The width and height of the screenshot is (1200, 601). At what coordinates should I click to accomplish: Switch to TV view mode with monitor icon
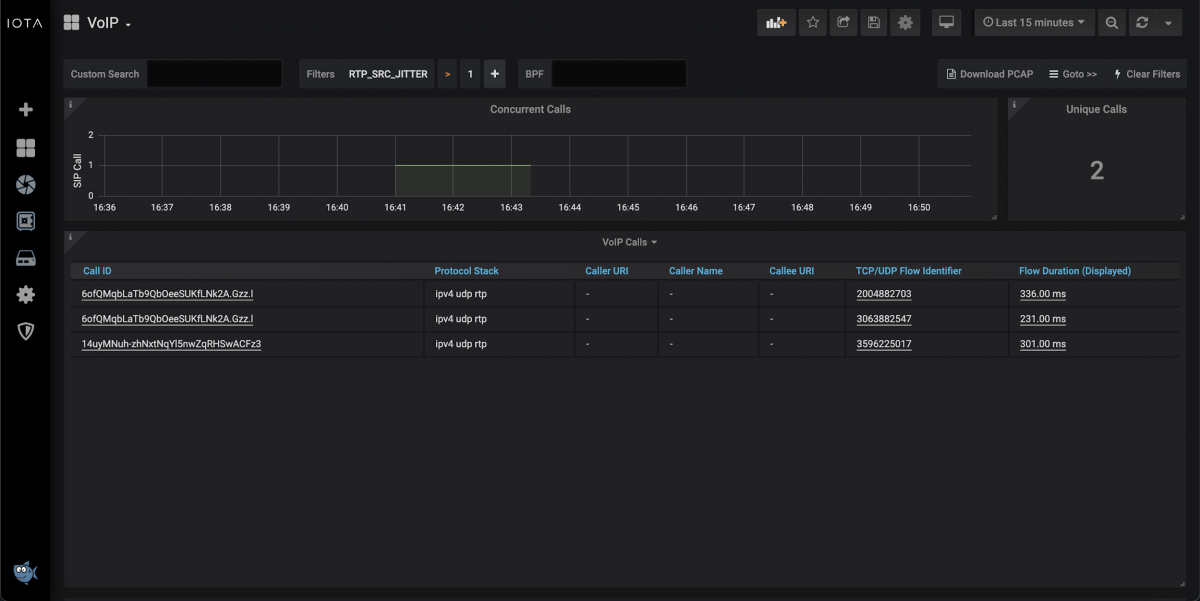click(x=946, y=22)
